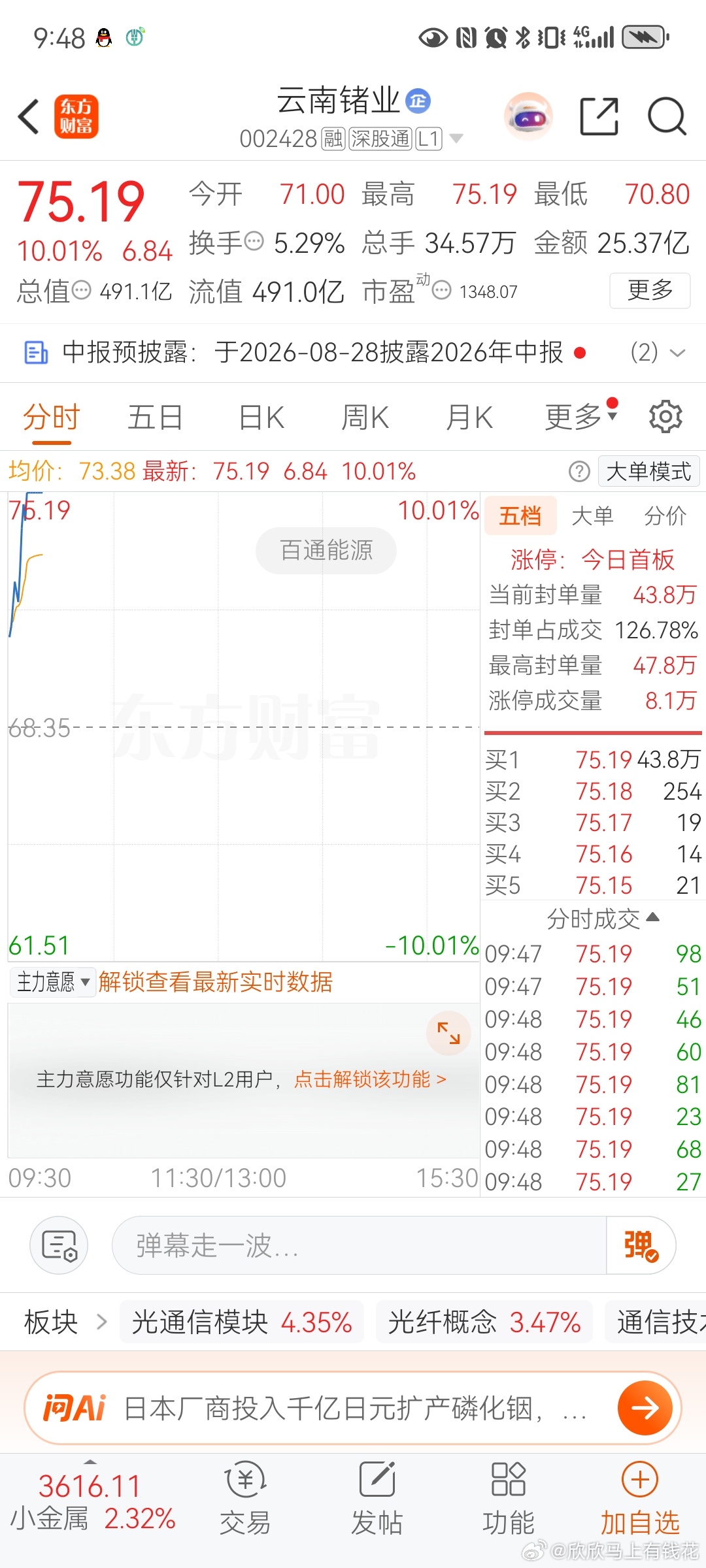Tap the 深股通 tag

[380, 139]
